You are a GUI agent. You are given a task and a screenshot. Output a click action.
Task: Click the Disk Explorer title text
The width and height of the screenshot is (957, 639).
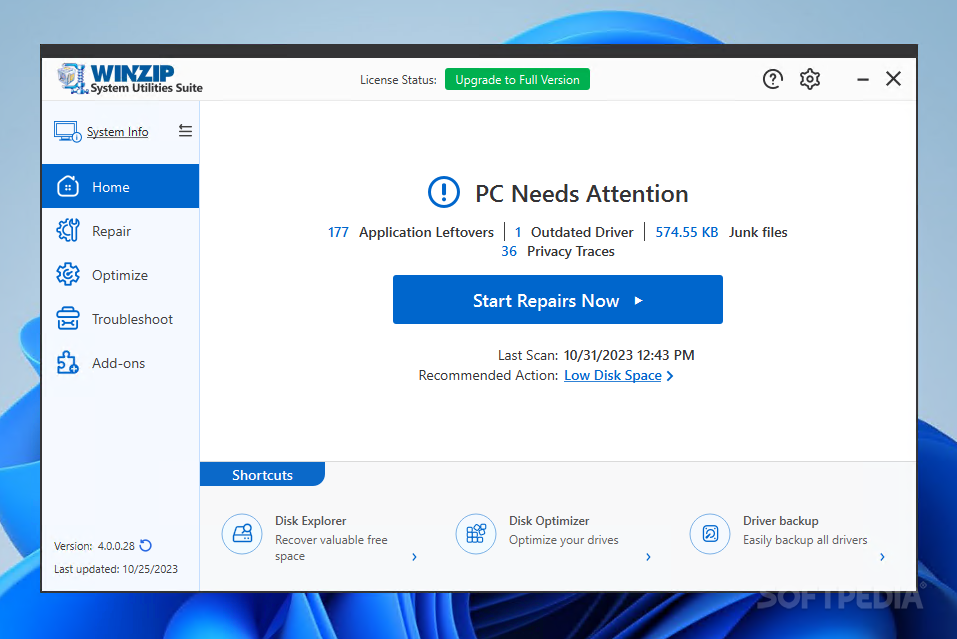[x=311, y=521]
